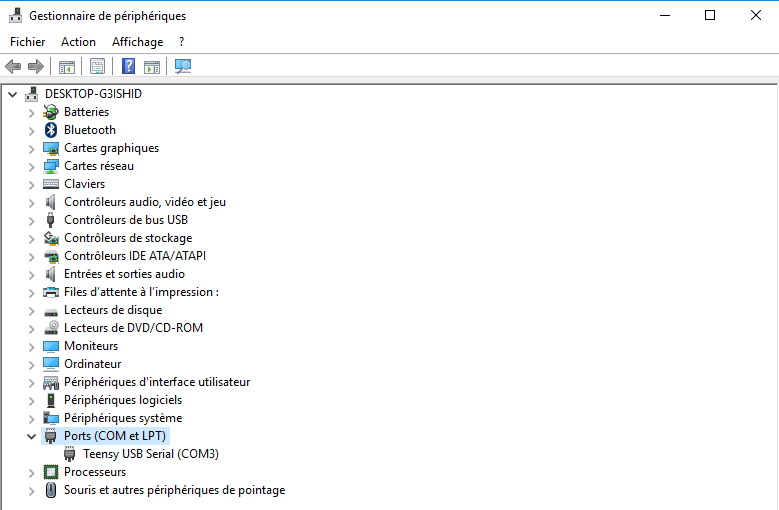Click the Device Manager title bar icon

15,15
